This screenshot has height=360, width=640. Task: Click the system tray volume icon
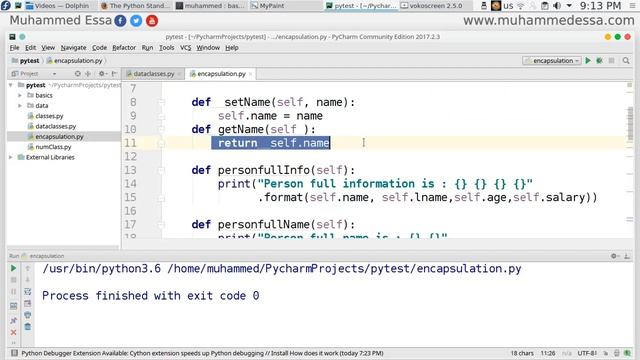point(557,6)
